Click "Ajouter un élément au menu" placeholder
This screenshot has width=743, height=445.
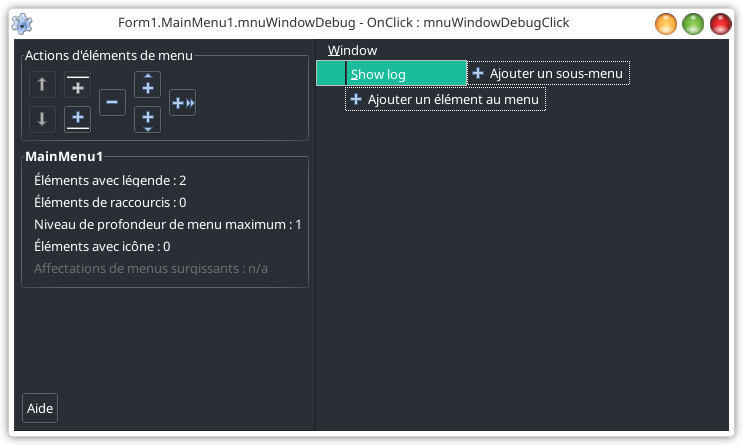pyautogui.click(x=445, y=99)
